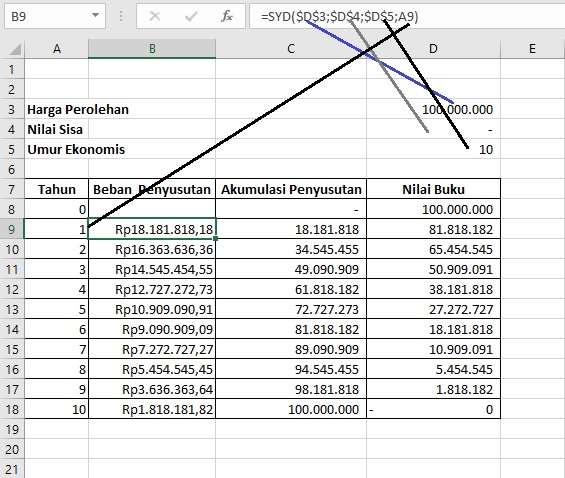
Task: Select column D header
Action: pos(433,49)
